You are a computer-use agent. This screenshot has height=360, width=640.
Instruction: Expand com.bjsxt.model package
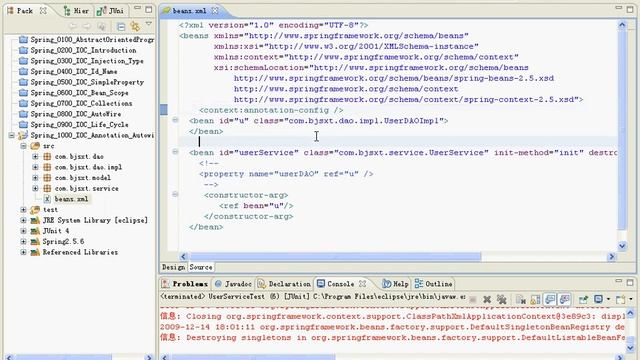click(35, 178)
